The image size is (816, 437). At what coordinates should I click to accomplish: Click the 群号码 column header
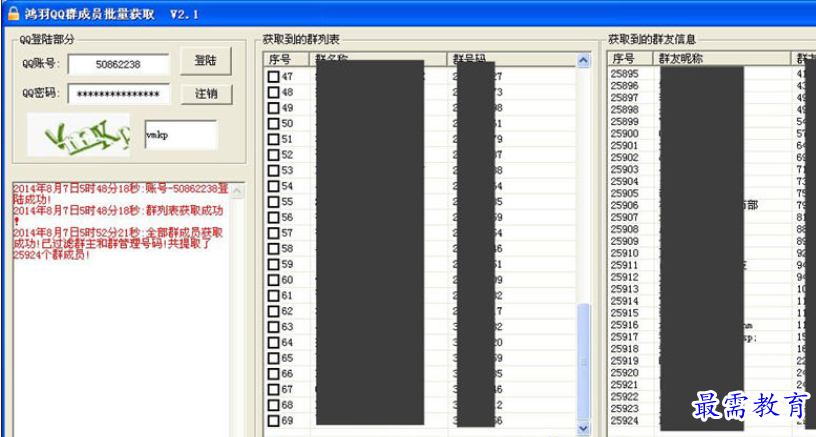tap(512, 59)
